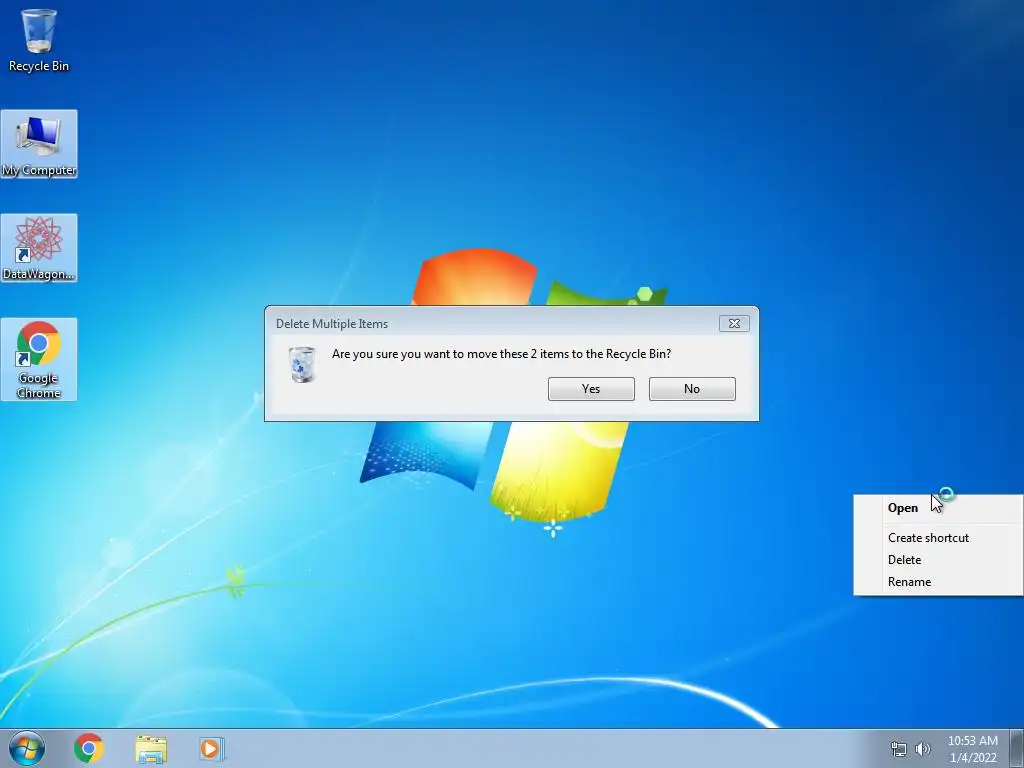This screenshot has width=1024, height=768.
Task: Click the taskbar clock showing 10:53 AM
Action: 972,749
